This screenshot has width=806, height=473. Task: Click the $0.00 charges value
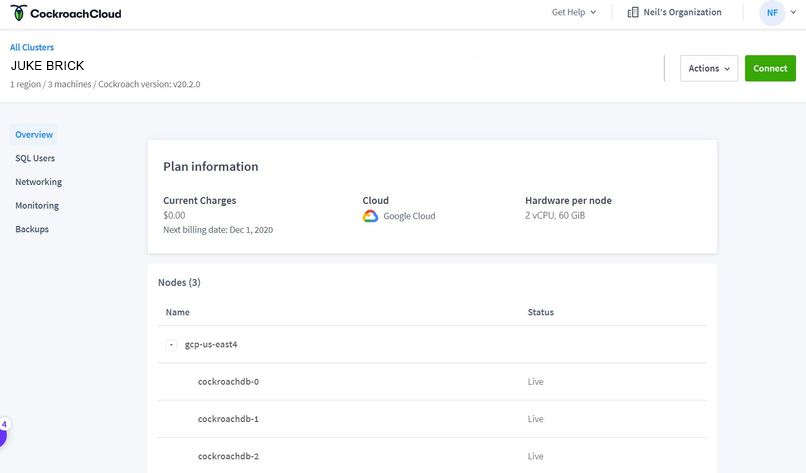point(174,215)
